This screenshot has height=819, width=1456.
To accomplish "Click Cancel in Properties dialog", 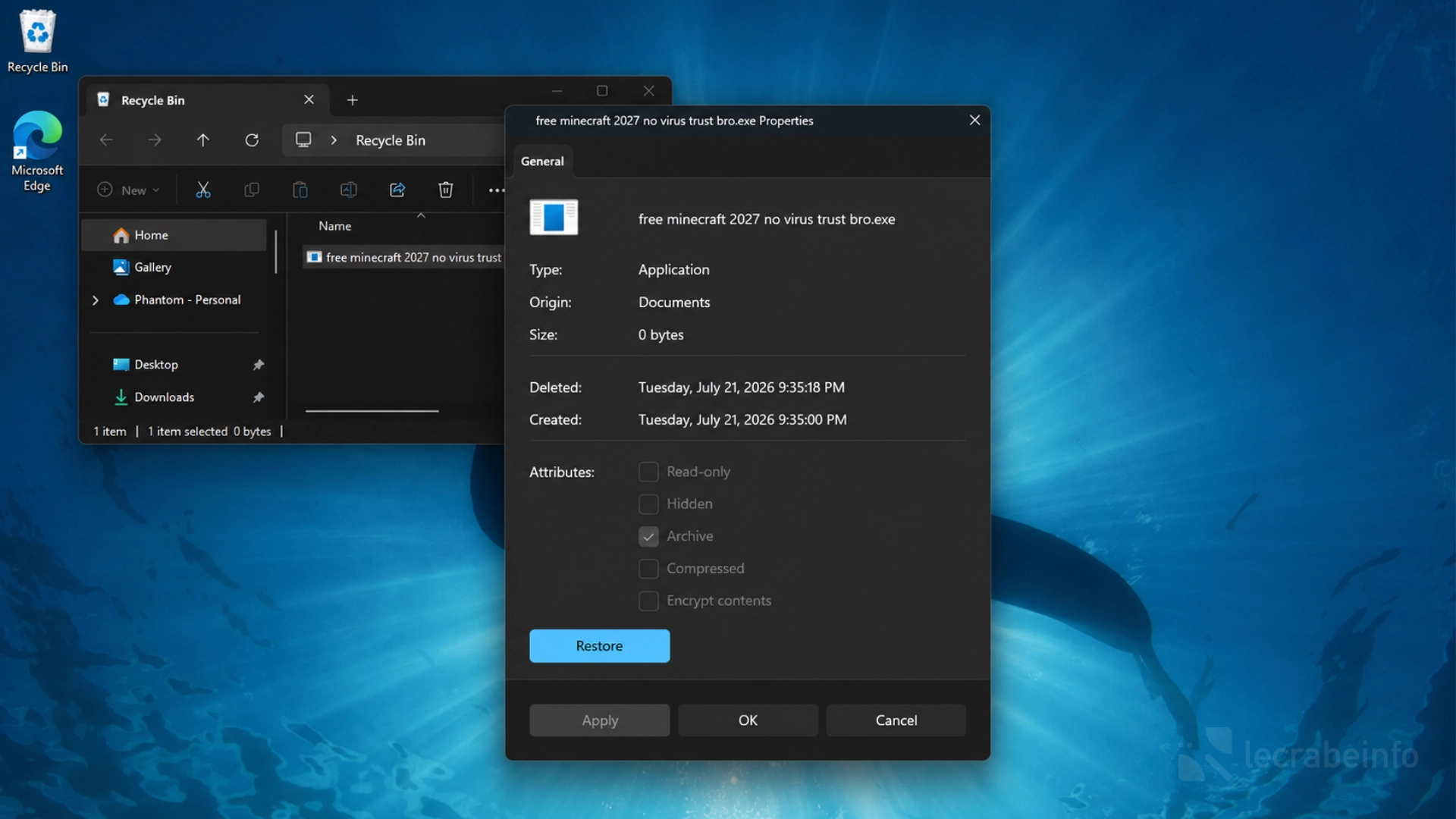I will click(896, 720).
